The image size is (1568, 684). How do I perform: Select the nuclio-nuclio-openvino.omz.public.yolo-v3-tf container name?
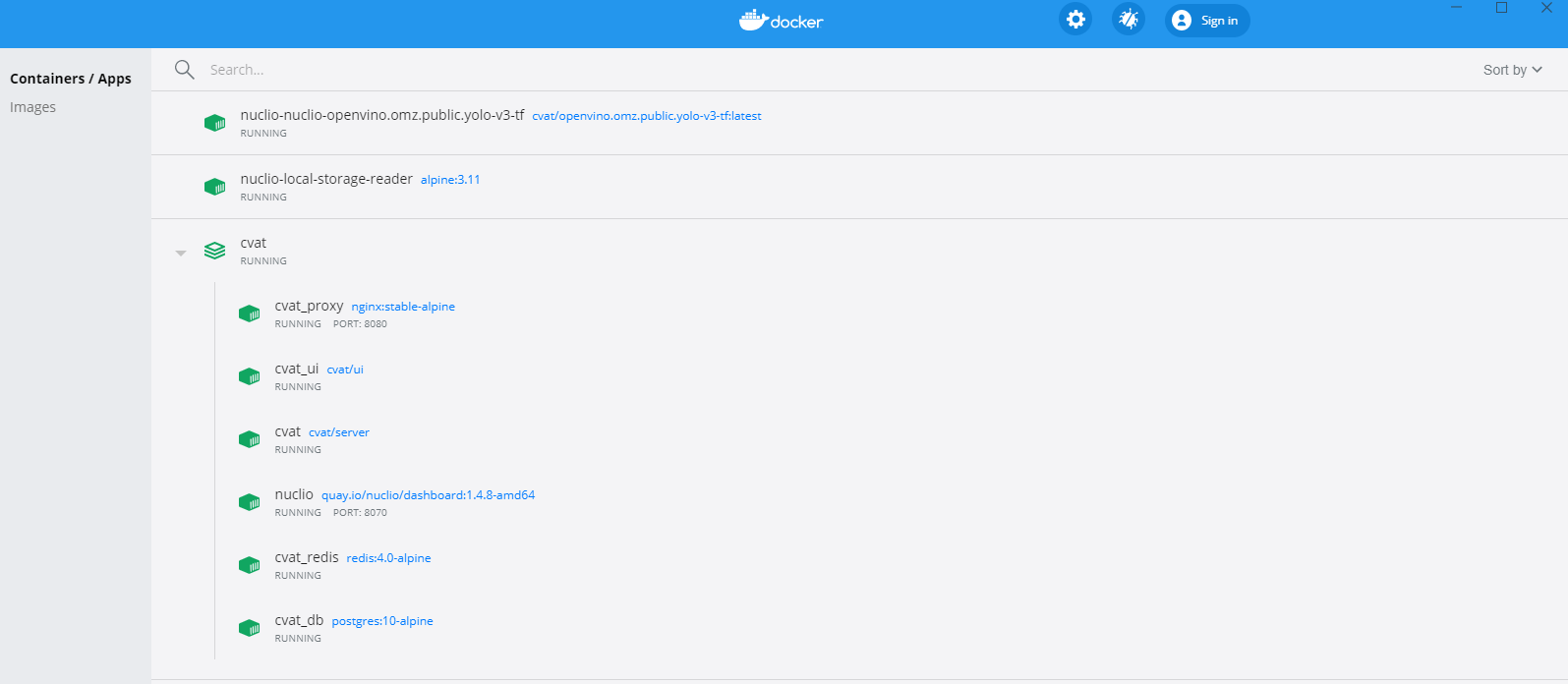pos(382,115)
